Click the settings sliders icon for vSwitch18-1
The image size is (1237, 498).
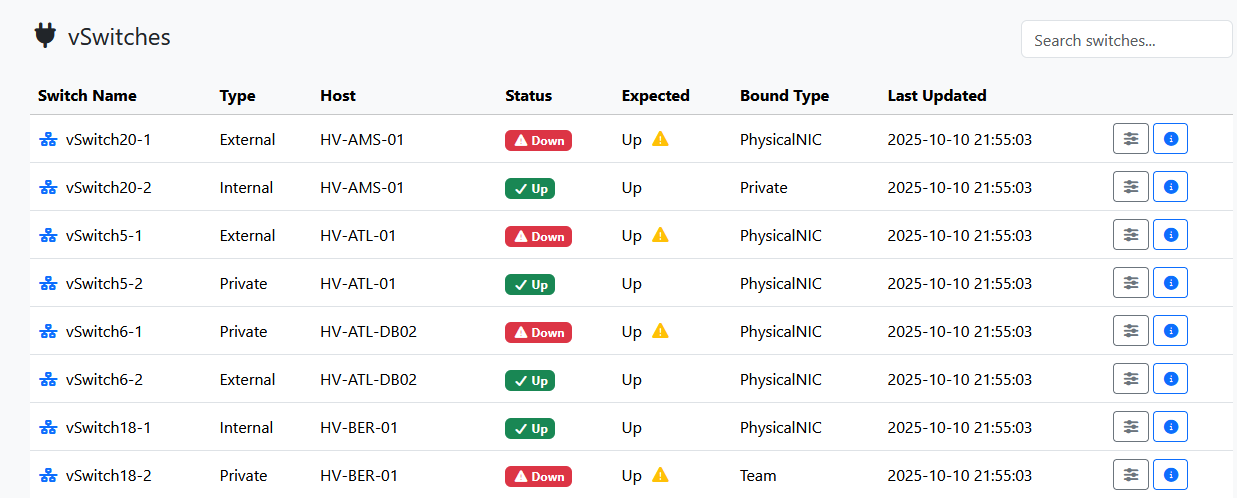point(1130,427)
